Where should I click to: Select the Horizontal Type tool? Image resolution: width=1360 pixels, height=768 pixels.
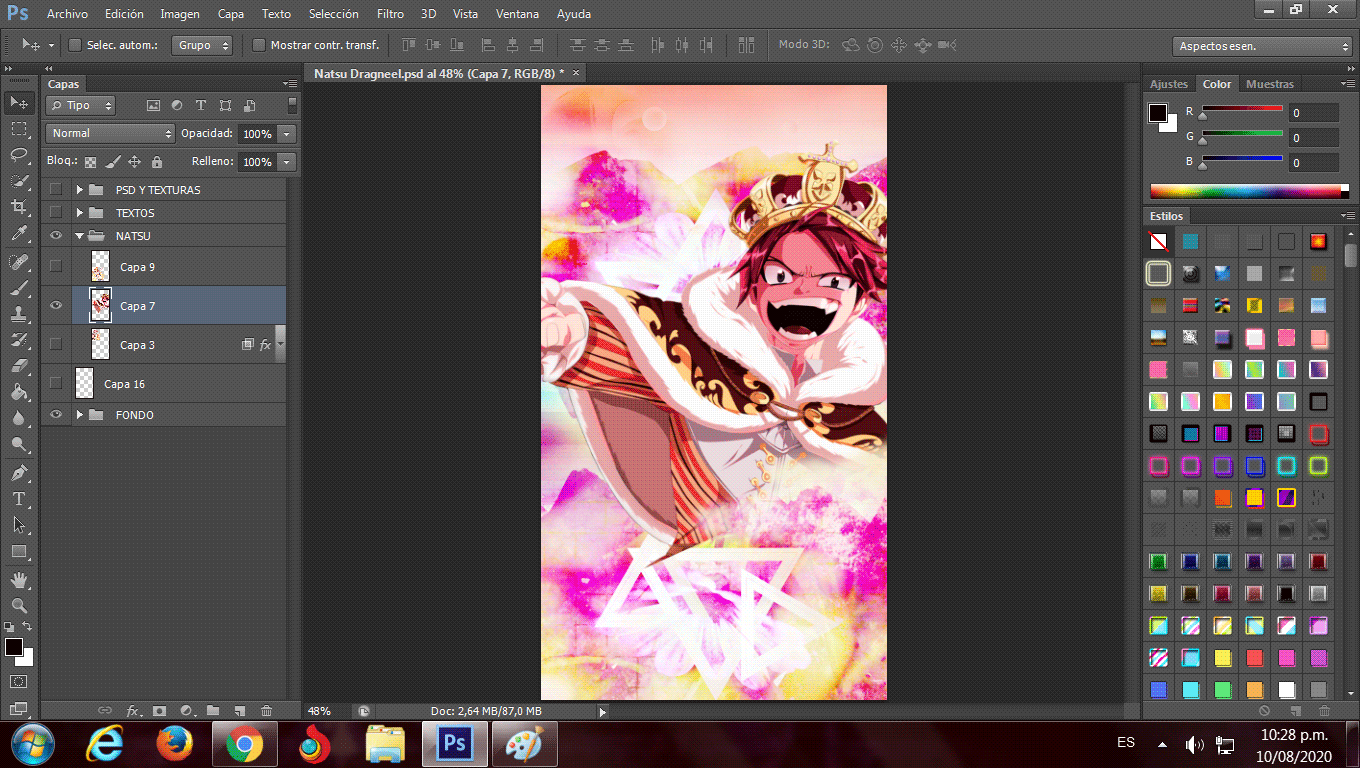tap(18, 499)
